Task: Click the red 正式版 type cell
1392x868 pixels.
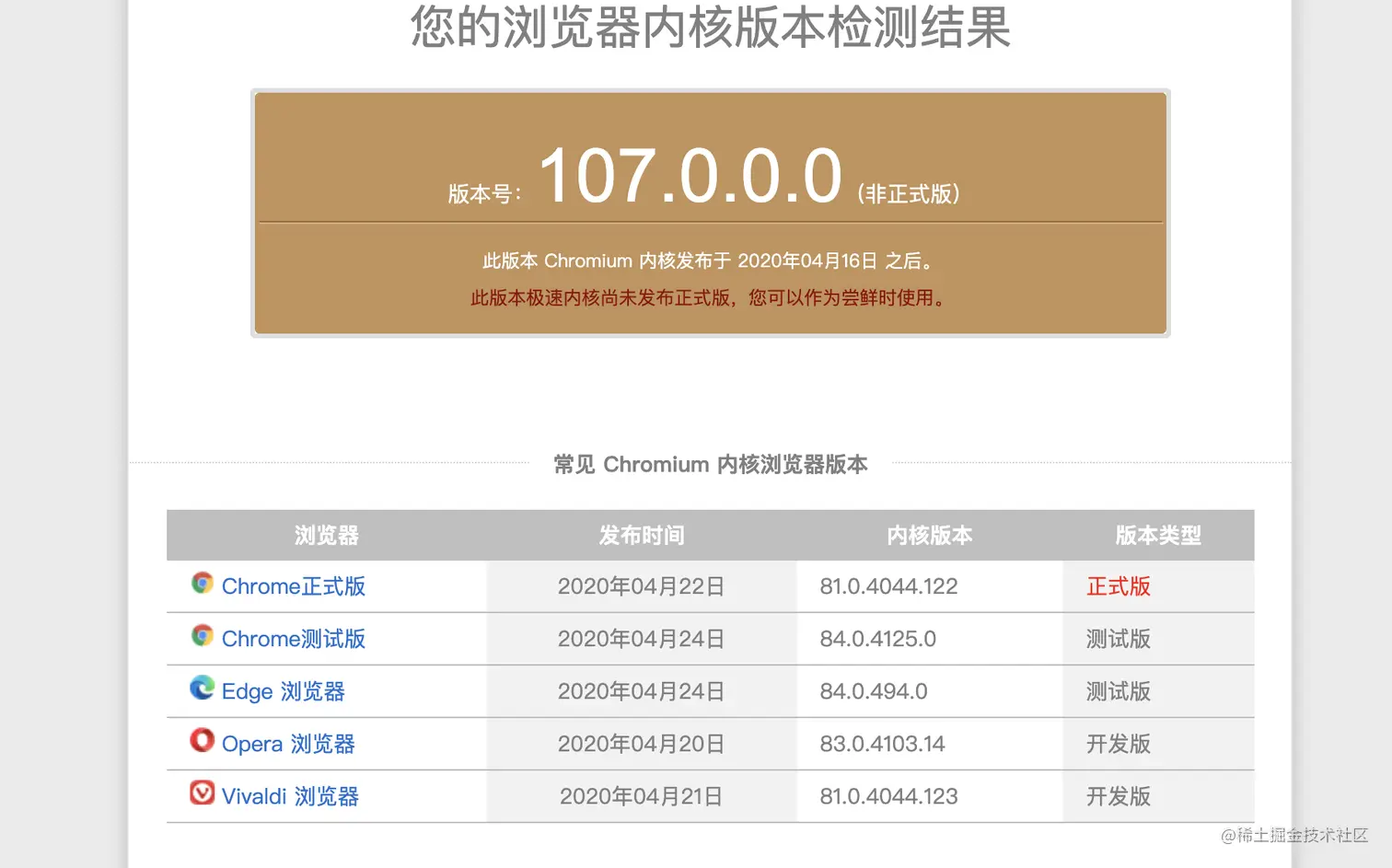Action: [1119, 586]
